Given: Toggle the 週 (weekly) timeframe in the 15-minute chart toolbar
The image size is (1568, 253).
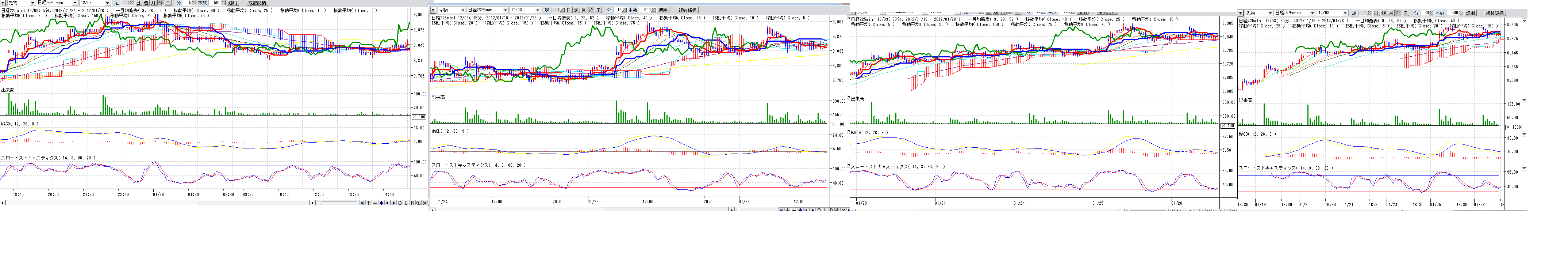Looking at the screenshot, I should click(x=576, y=10).
